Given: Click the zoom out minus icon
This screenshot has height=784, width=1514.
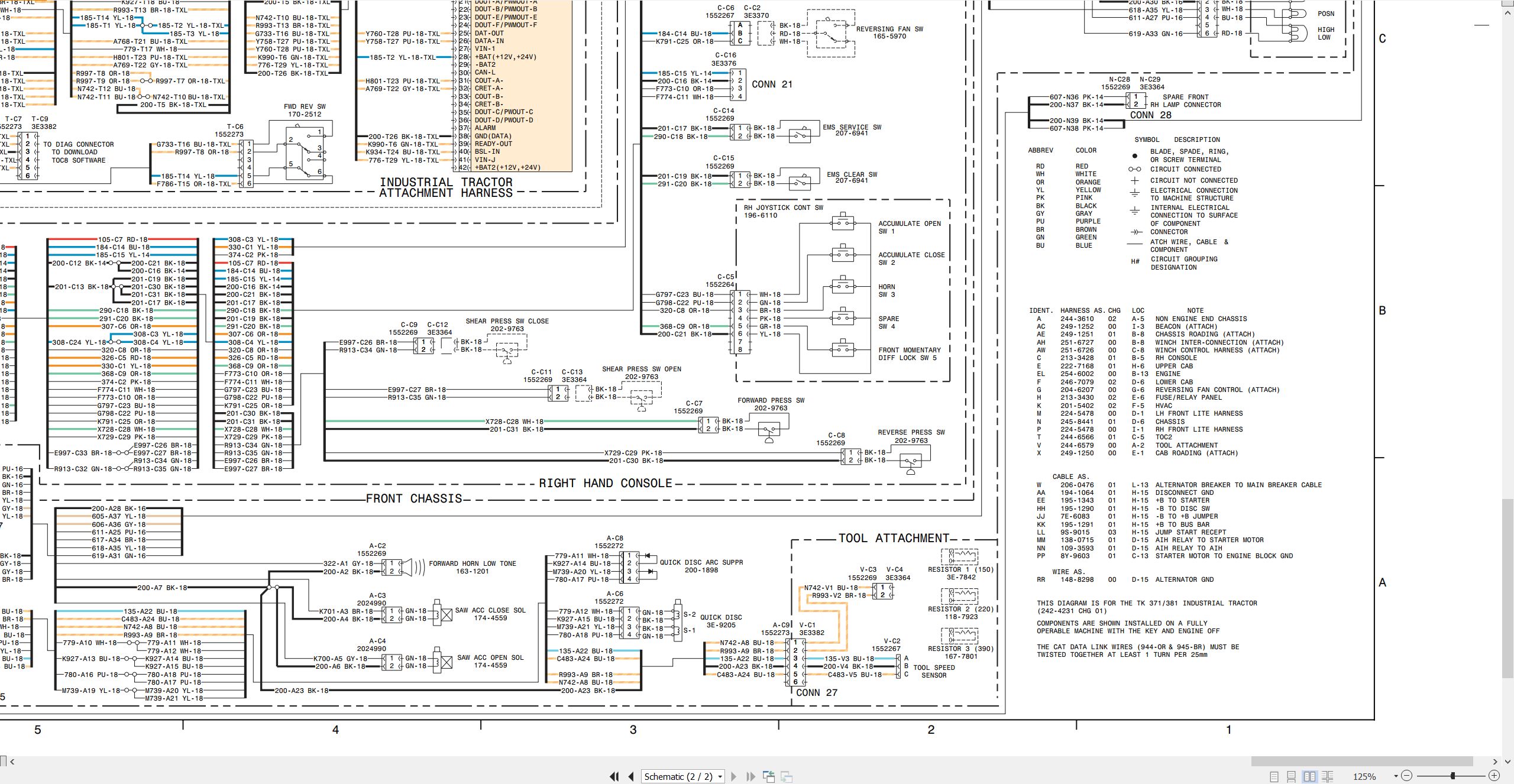Looking at the screenshot, I should [1407, 776].
